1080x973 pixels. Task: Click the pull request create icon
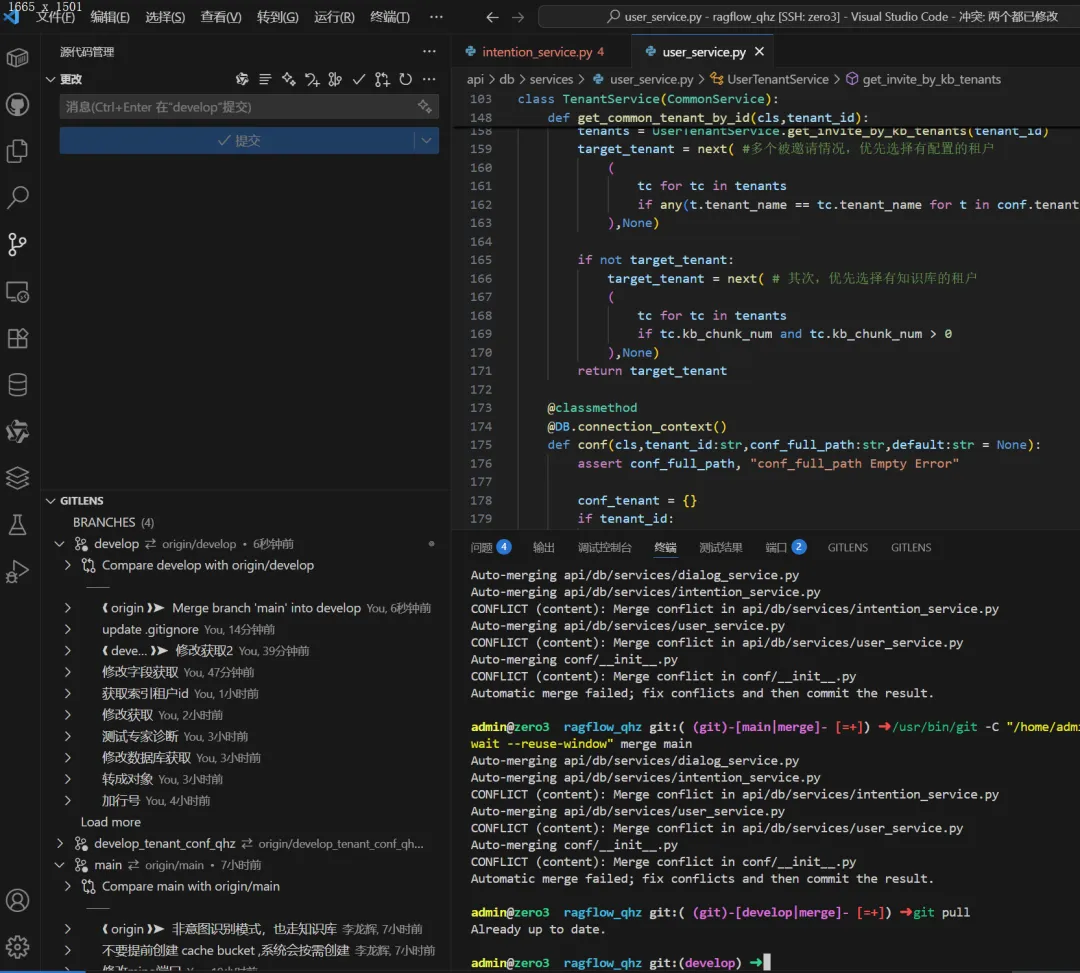coord(382,79)
